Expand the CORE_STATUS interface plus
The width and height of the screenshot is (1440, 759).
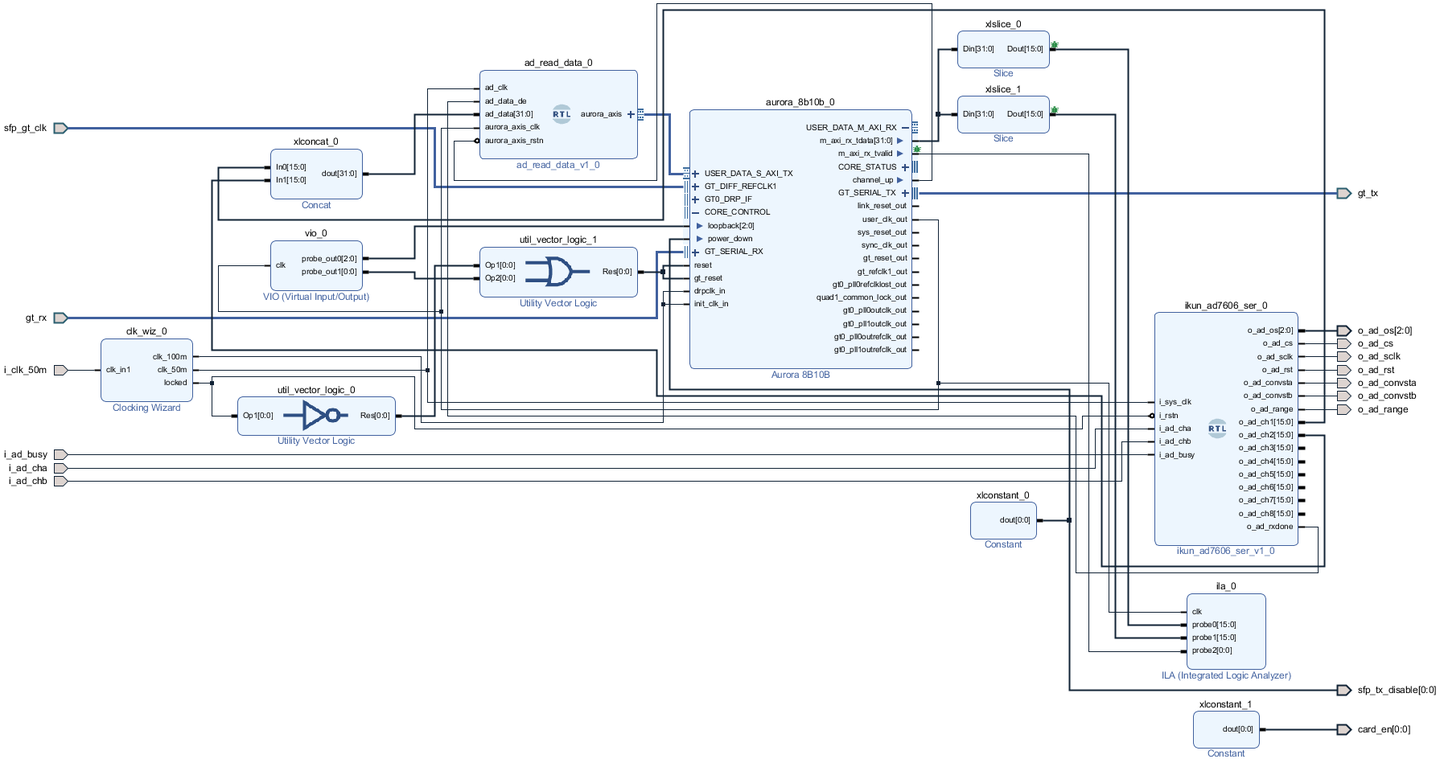(x=905, y=167)
